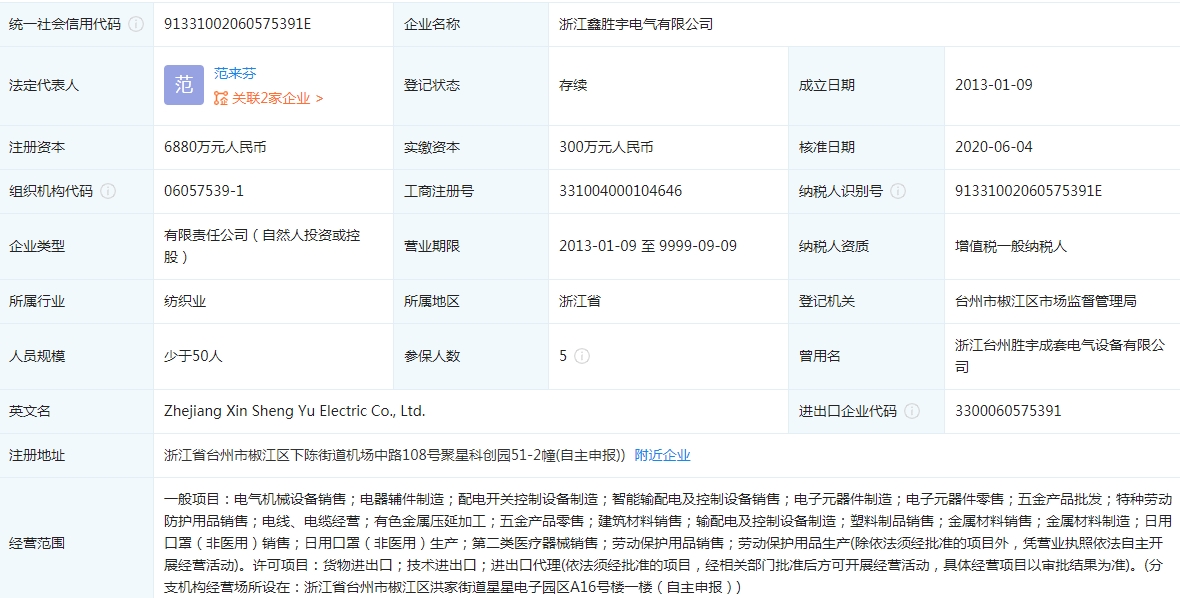Click the 经营范围 business scope description
The height and width of the screenshot is (598, 1180).
[x=667, y=542]
